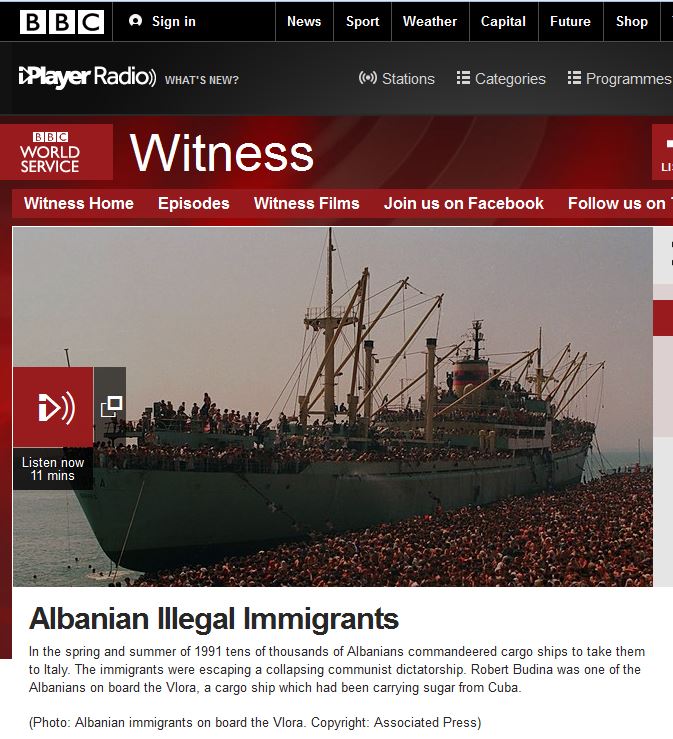Open the iPlayer Radio logo
Viewport: 673px width, 739px height.
coord(87,77)
